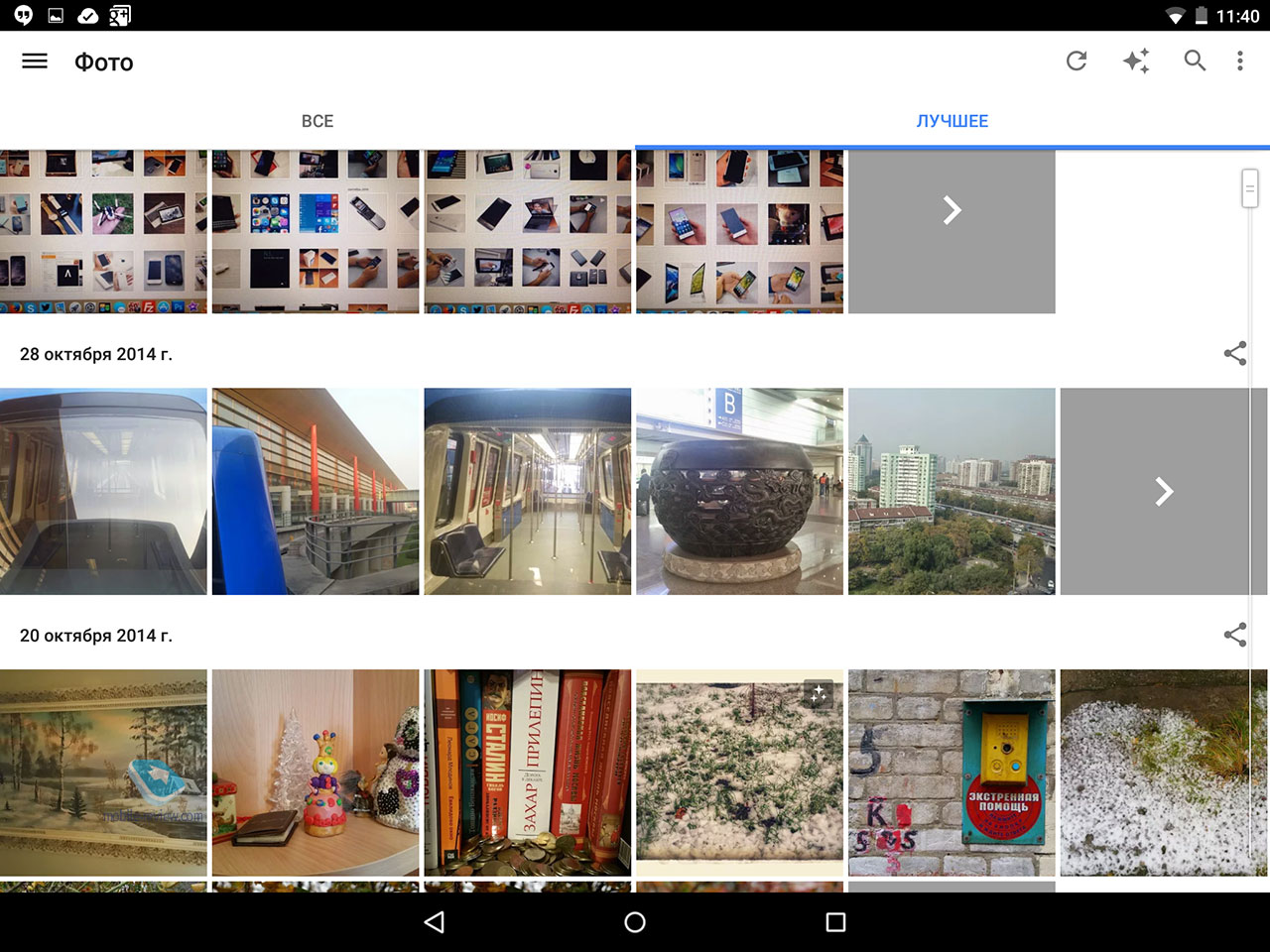This screenshot has width=1270, height=952.
Task: Tap the Android home button
Action: click(635, 922)
